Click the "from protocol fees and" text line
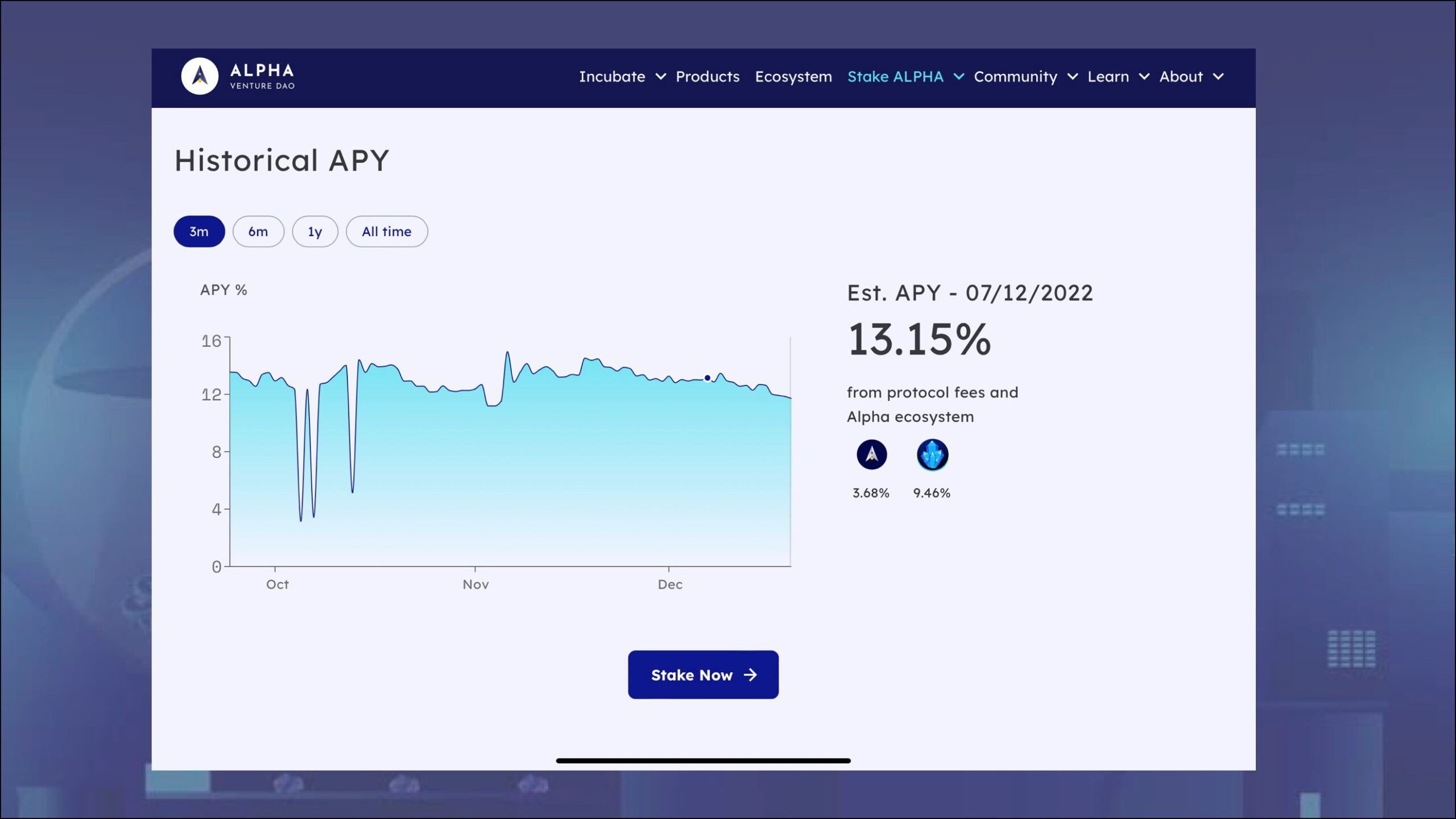This screenshot has height=819, width=1456. click(x=932, y=392)
